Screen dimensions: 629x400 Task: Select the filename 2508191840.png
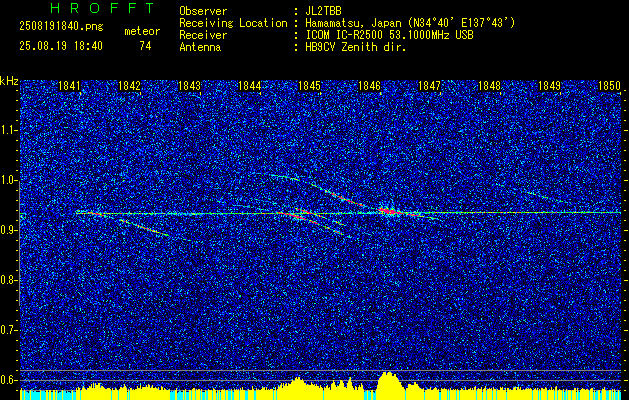click(x=61, y=27)
